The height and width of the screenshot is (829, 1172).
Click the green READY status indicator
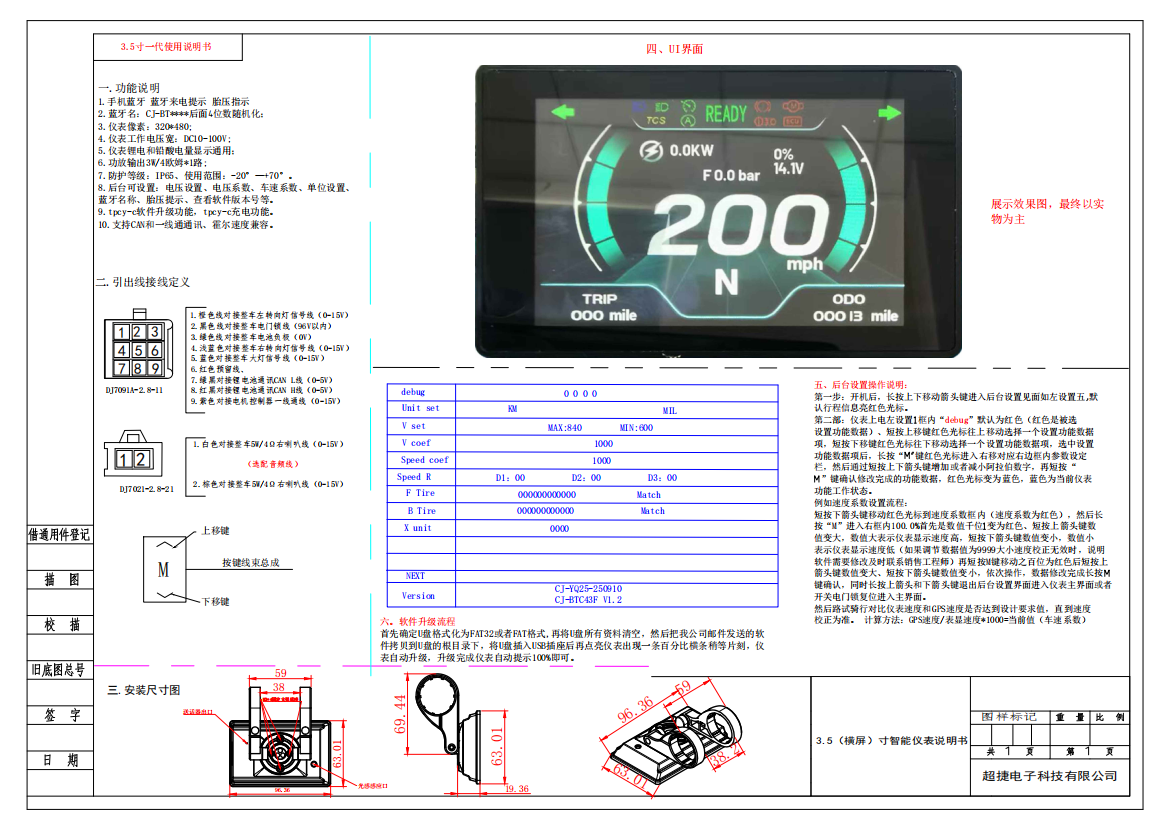tap(726, 114)
